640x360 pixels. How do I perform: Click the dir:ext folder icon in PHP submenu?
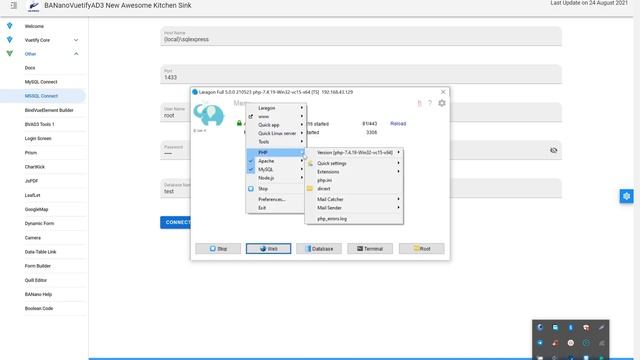[310, 189]
